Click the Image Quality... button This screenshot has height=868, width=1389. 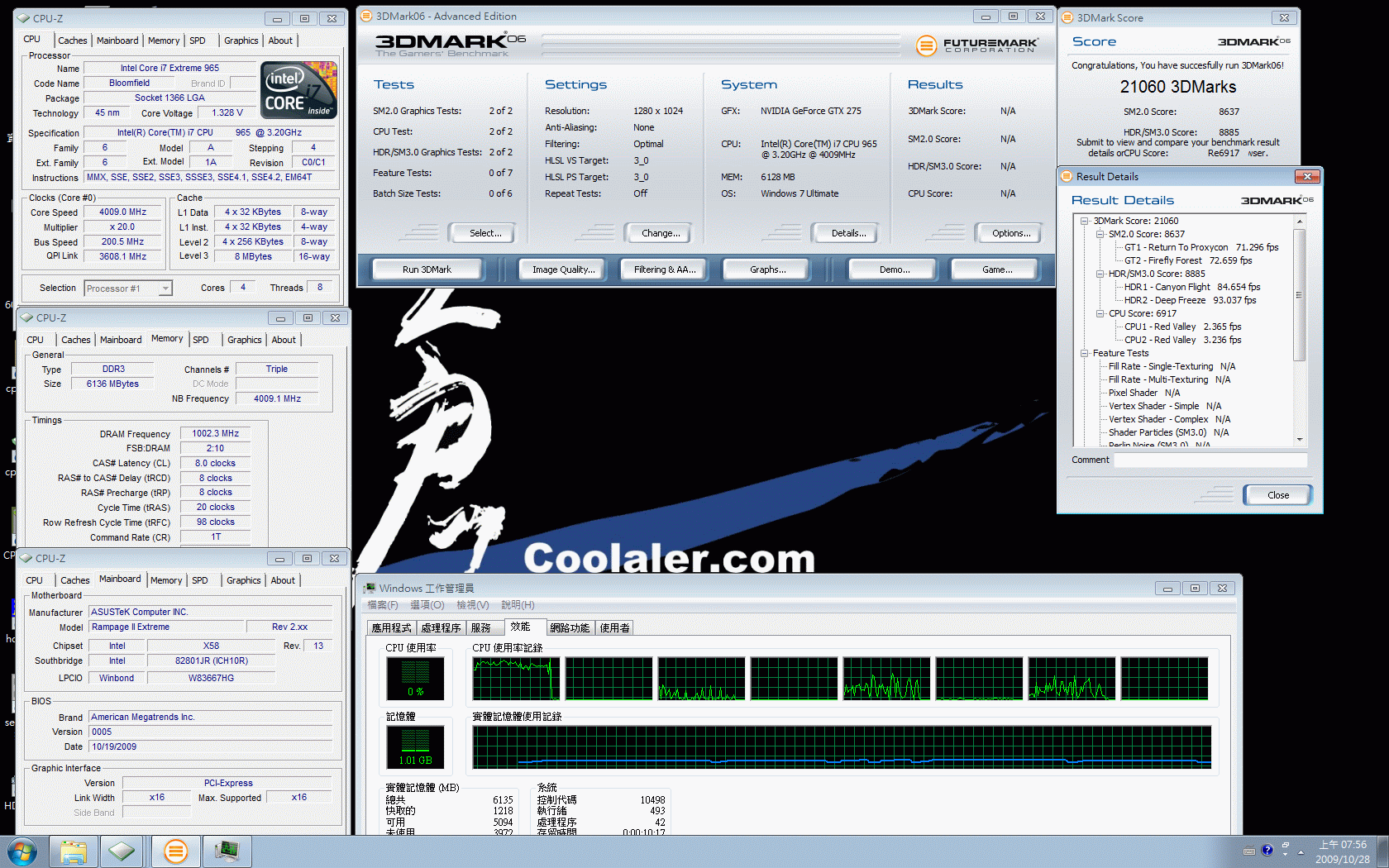pos(563,269)
